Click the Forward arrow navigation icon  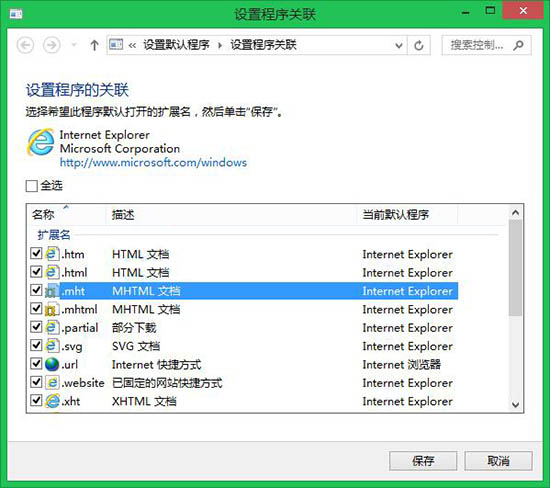click(x=52, y=45)
